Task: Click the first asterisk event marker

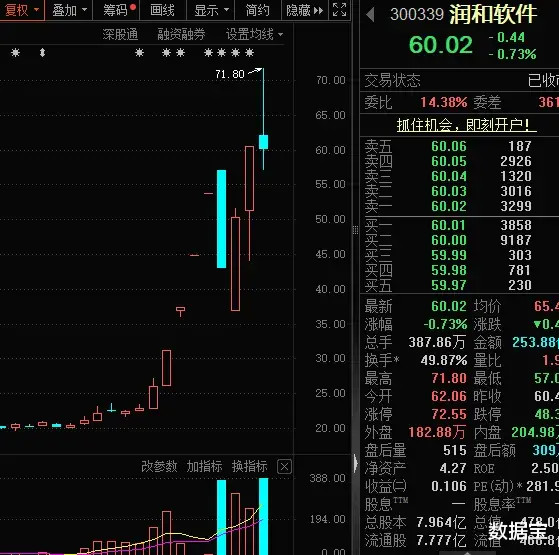Action: coord(15,53)
